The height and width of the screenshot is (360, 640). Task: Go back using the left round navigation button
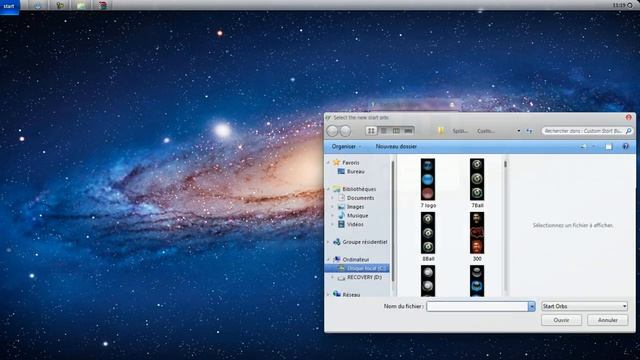coord(332,131)
